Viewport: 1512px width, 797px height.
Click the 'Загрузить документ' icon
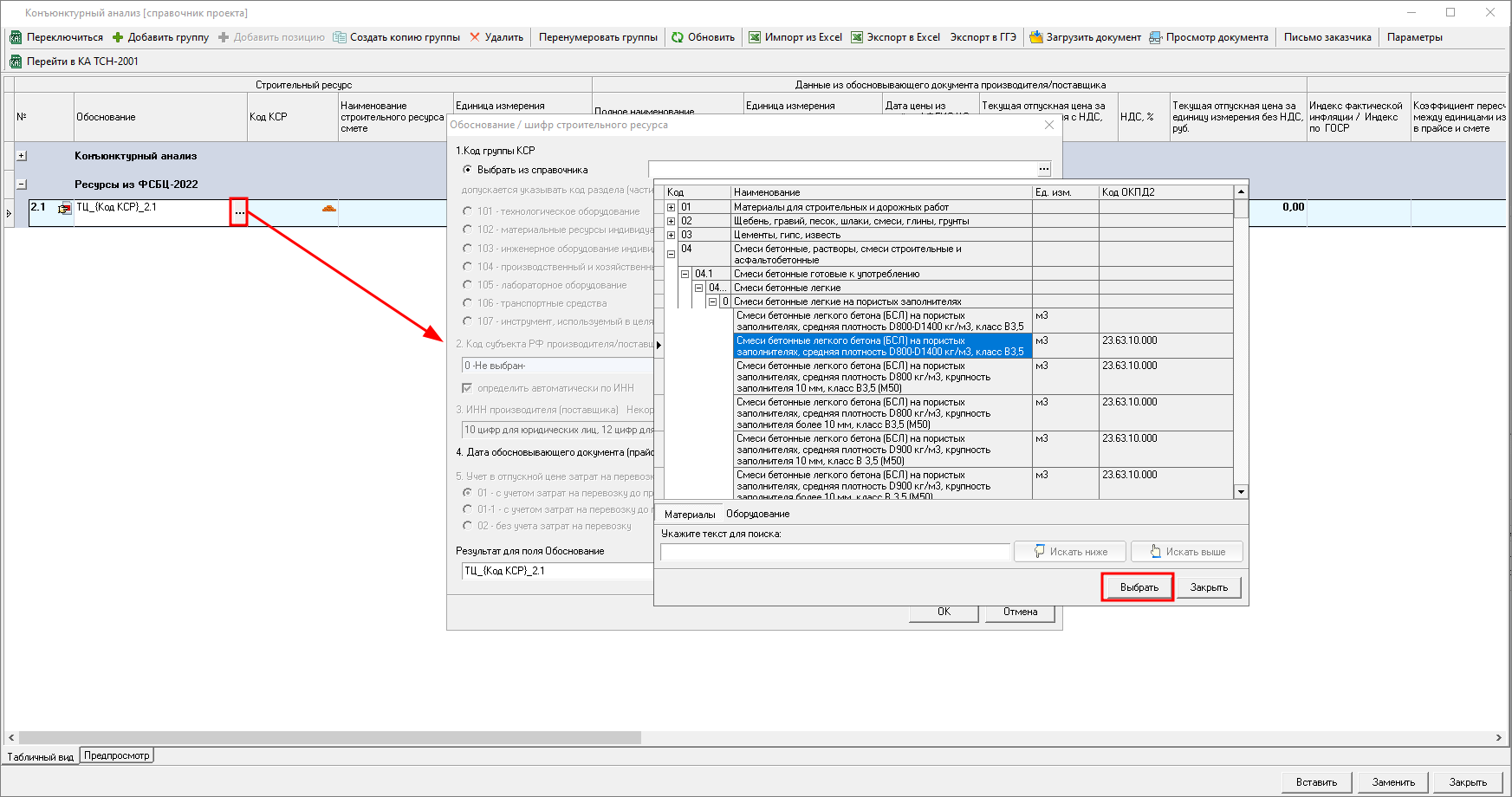[1036, 37]
